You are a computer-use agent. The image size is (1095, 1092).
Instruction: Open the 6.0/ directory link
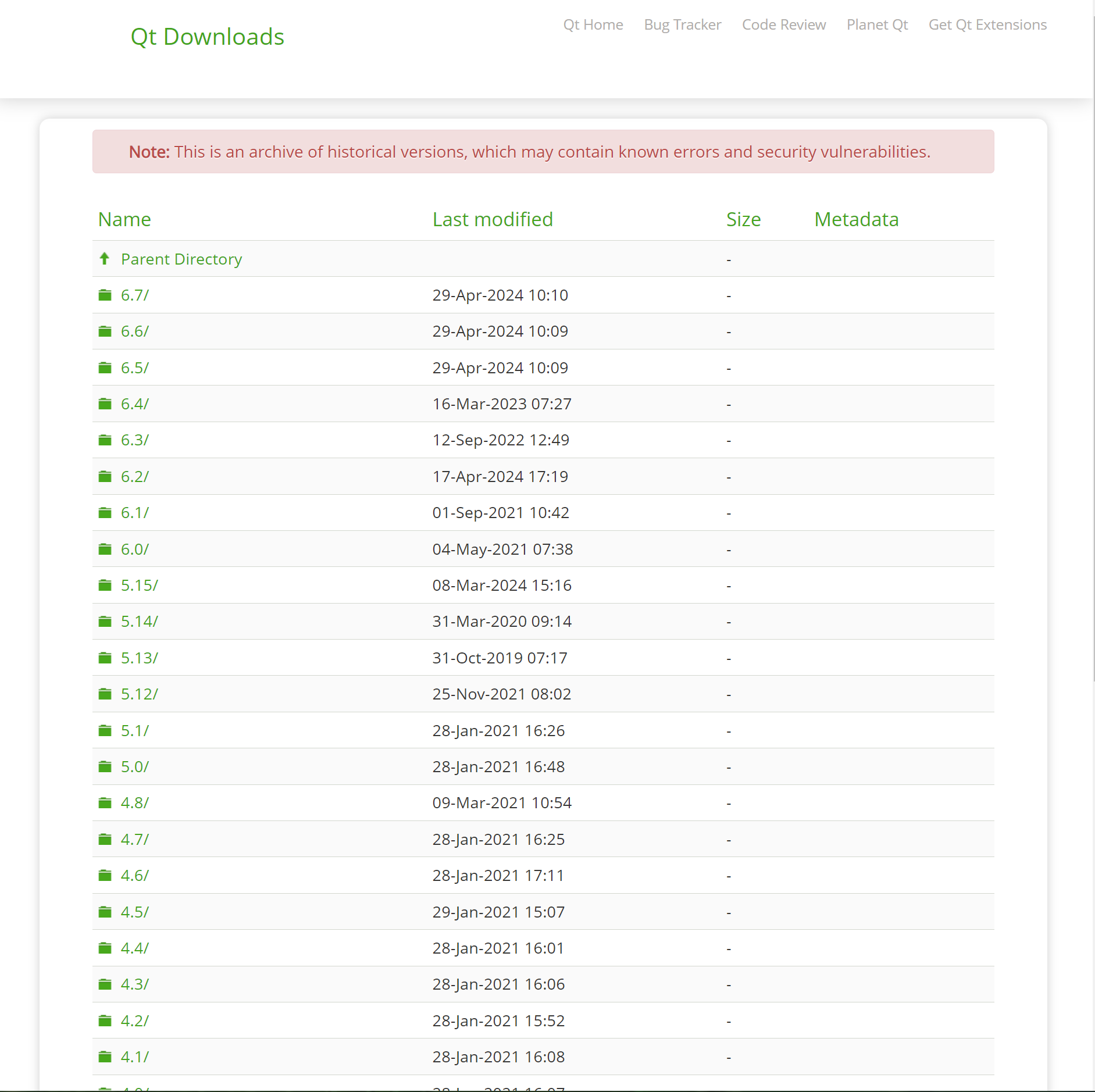pos(135,549)
